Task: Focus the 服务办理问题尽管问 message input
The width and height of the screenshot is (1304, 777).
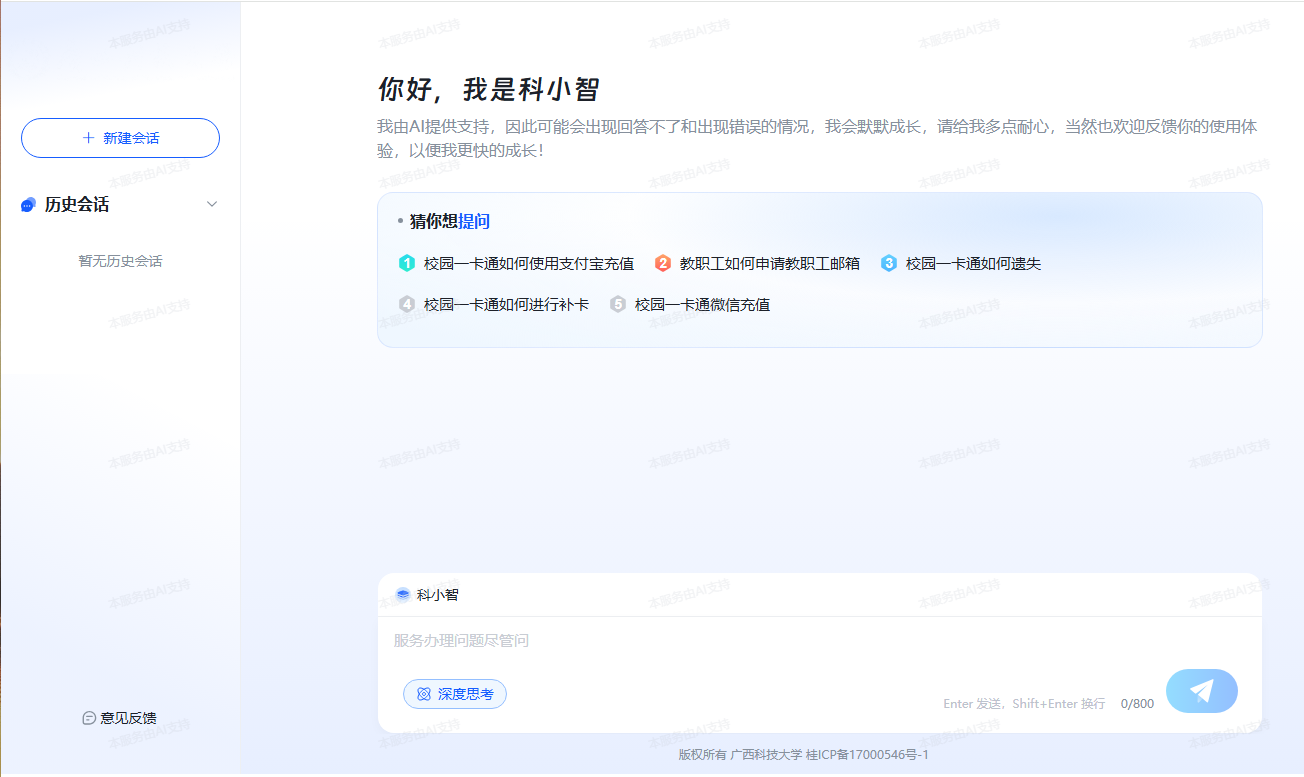Action: point(818,641)
